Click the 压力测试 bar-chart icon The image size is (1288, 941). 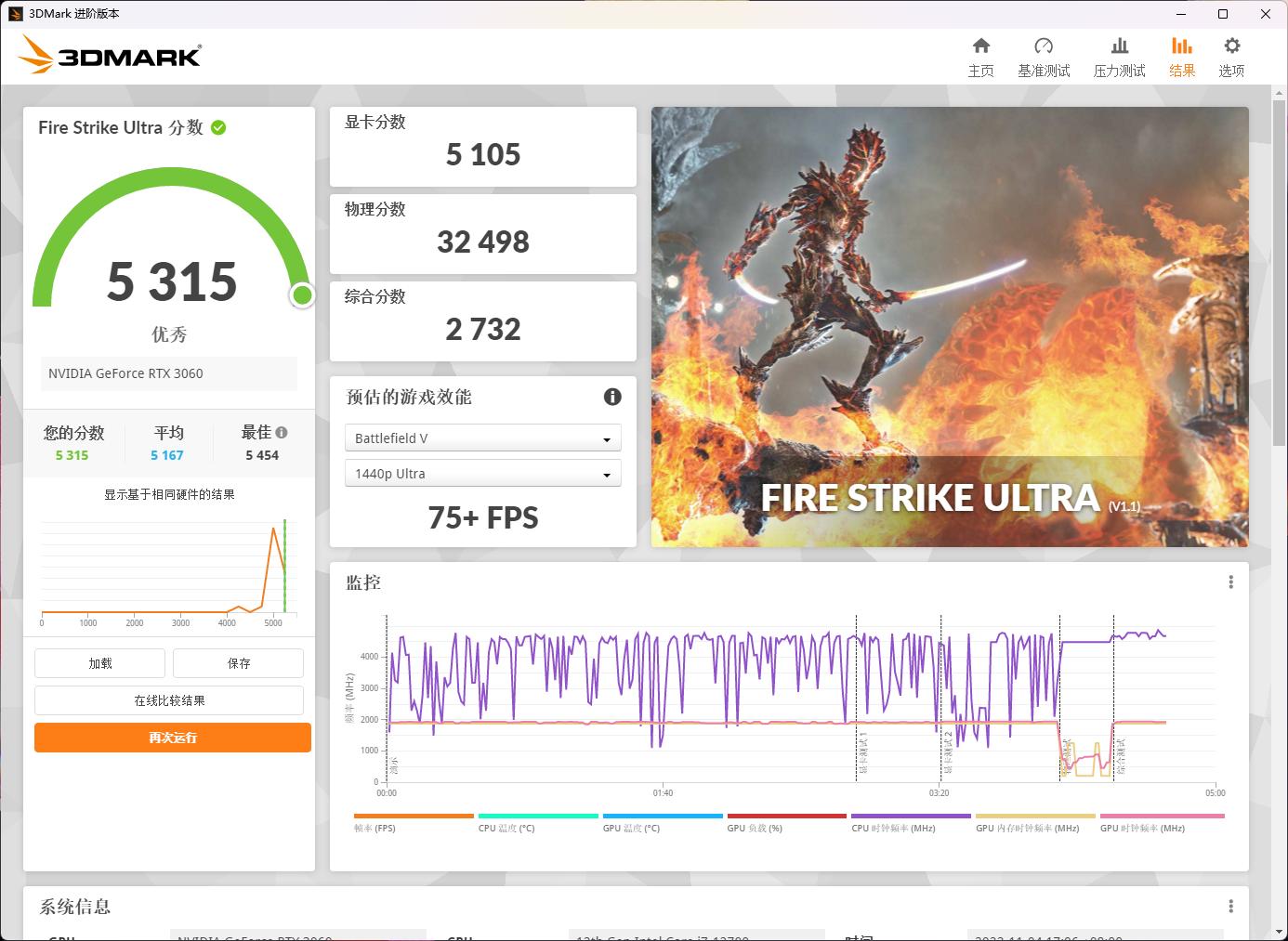coord(1120,45)
